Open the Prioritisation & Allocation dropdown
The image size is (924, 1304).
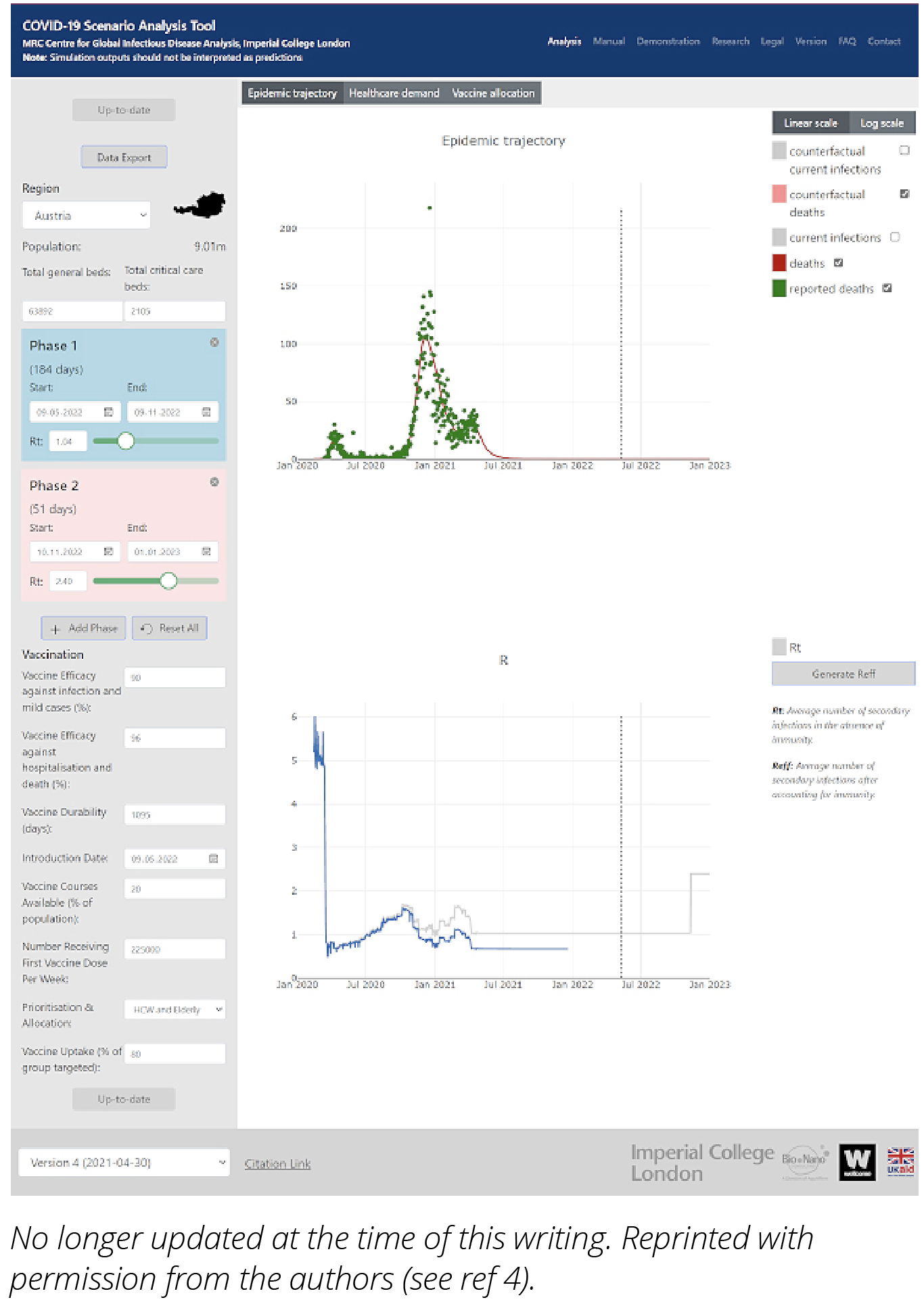pos(175,1009)
